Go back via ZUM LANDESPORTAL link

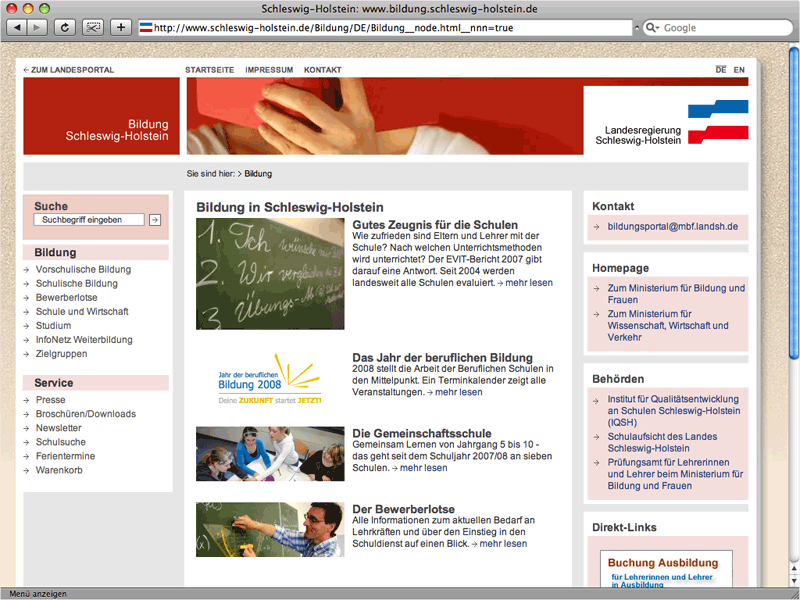click(69, 70)
